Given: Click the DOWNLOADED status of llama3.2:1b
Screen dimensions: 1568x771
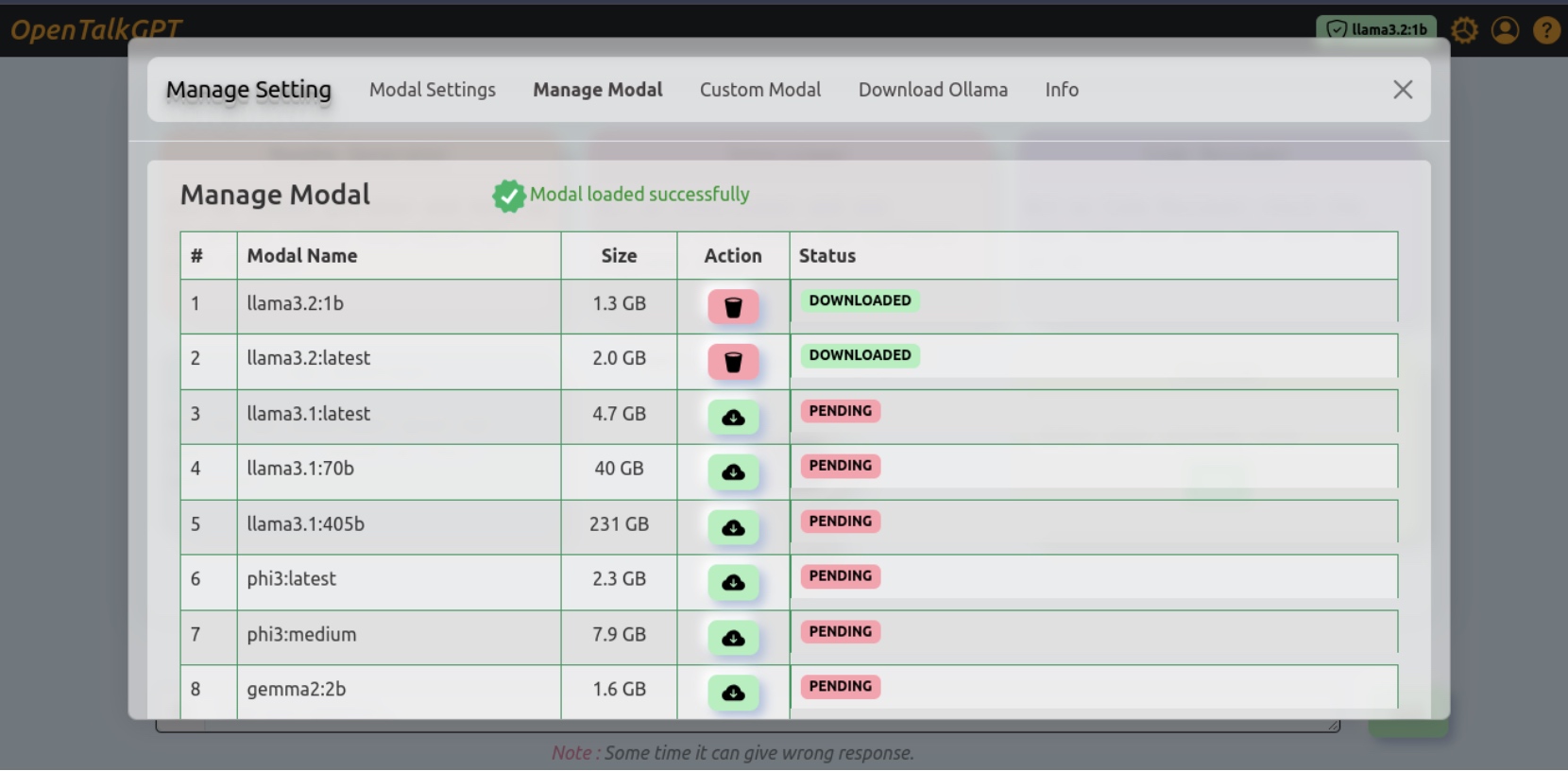Looking at the screenshot, I should click(x=860, y=300).
